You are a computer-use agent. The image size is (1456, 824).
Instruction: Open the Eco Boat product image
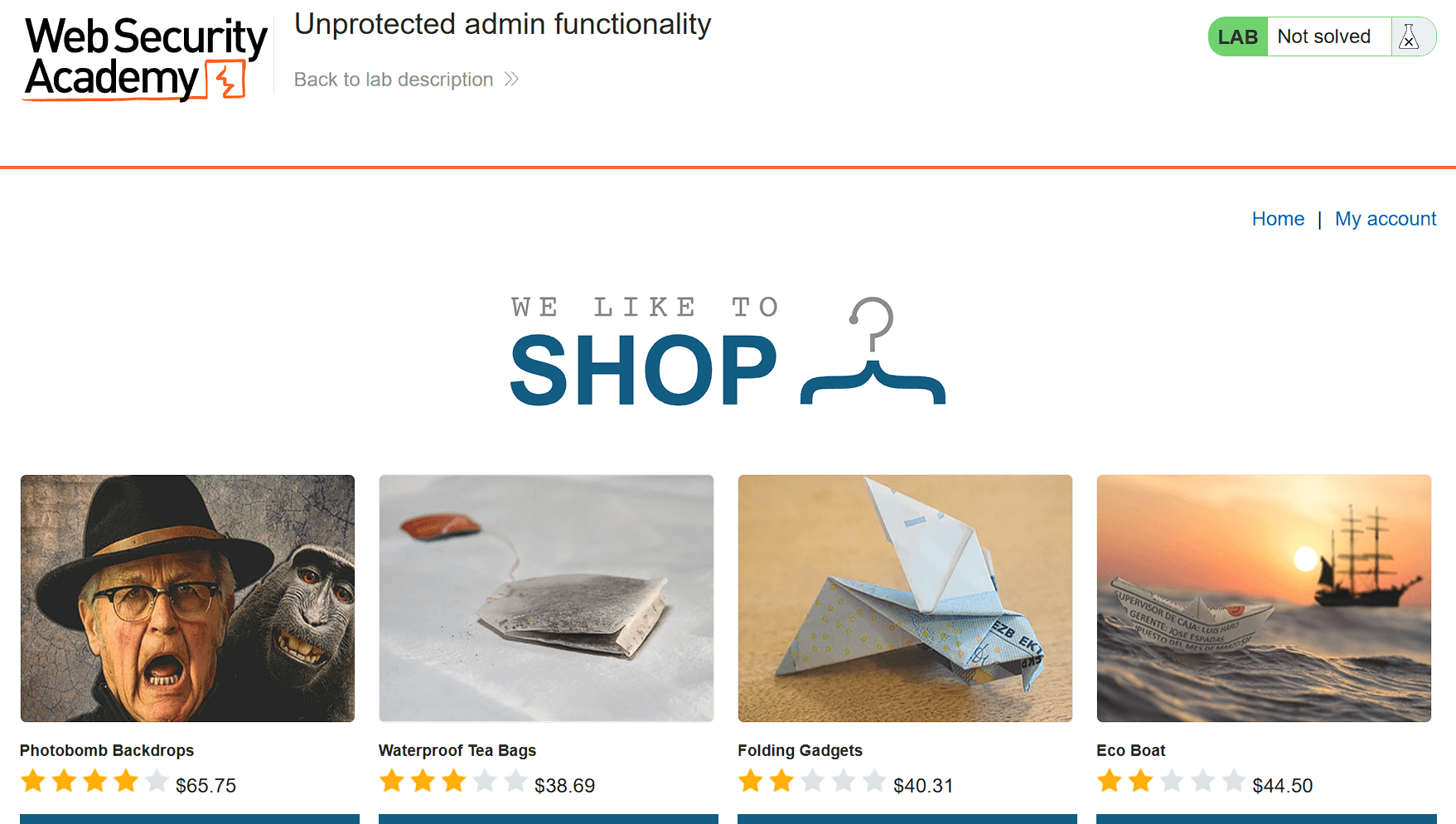pos(1263,598)
